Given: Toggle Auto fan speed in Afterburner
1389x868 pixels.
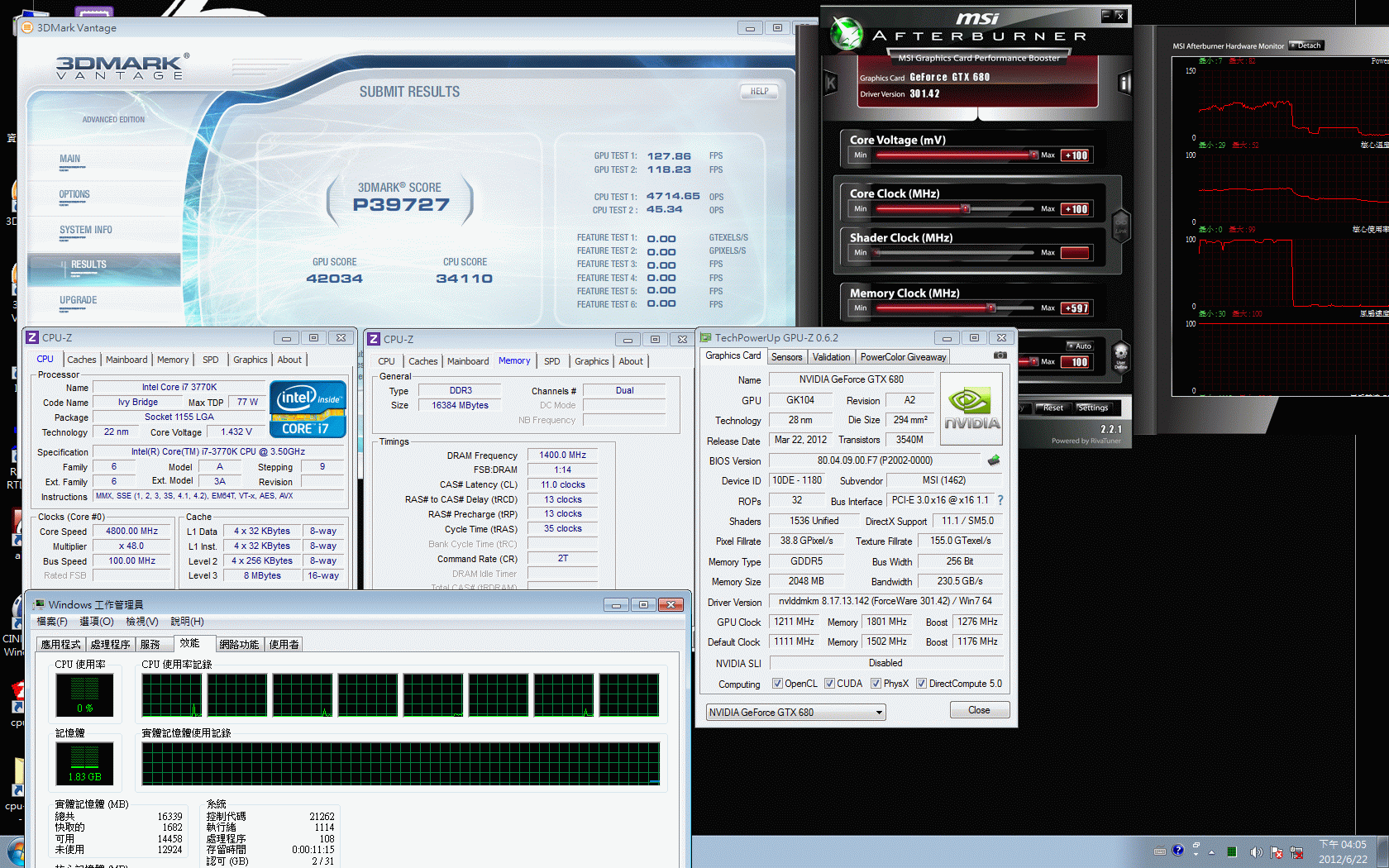Looking at the screenshot, I should pyautogui.click(x=1080, y=346).
